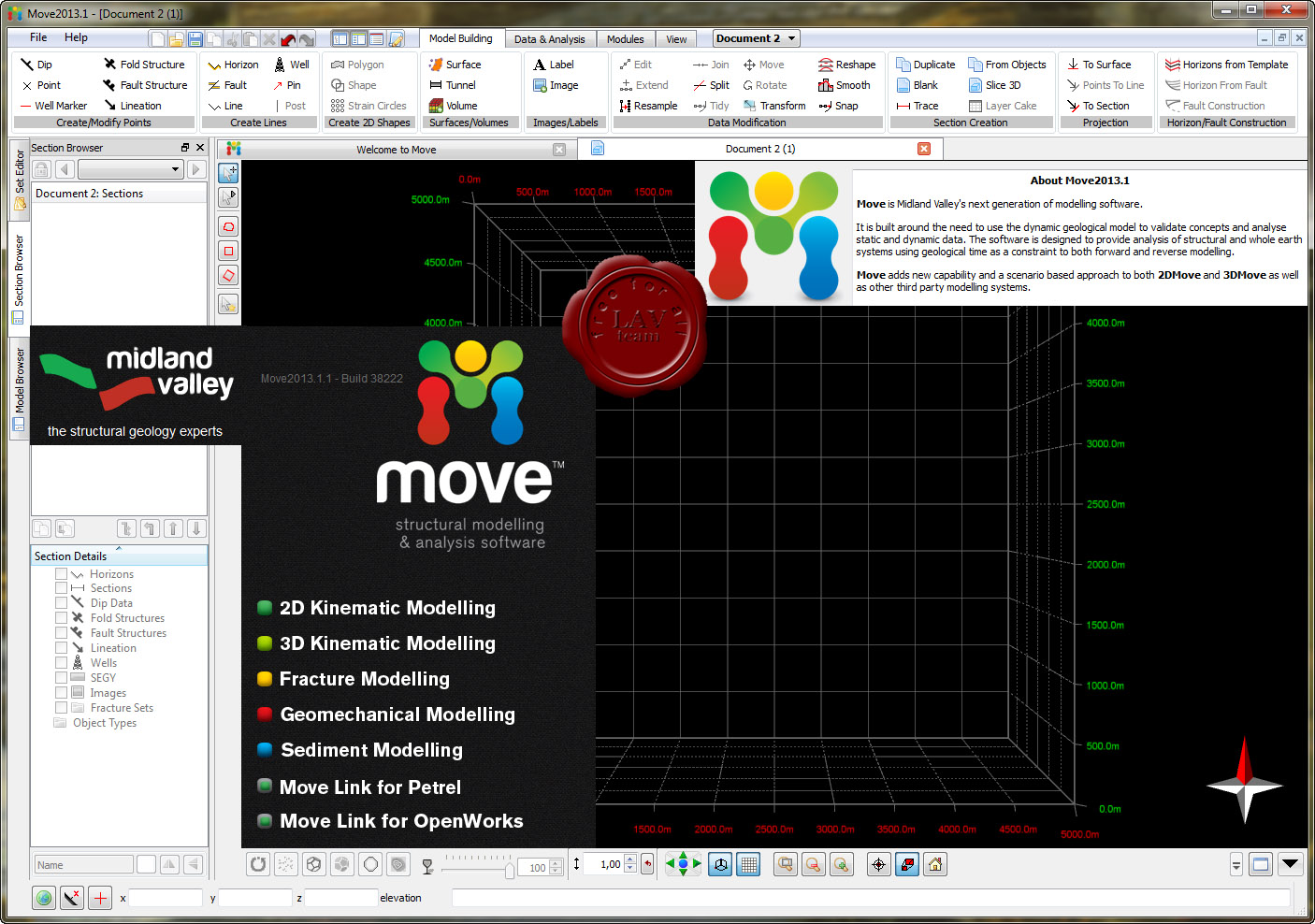Close the Document 2 (1) tab
Image resolution: width=1315 pixels, height=924 pixels.
click(x=924, y=149)
